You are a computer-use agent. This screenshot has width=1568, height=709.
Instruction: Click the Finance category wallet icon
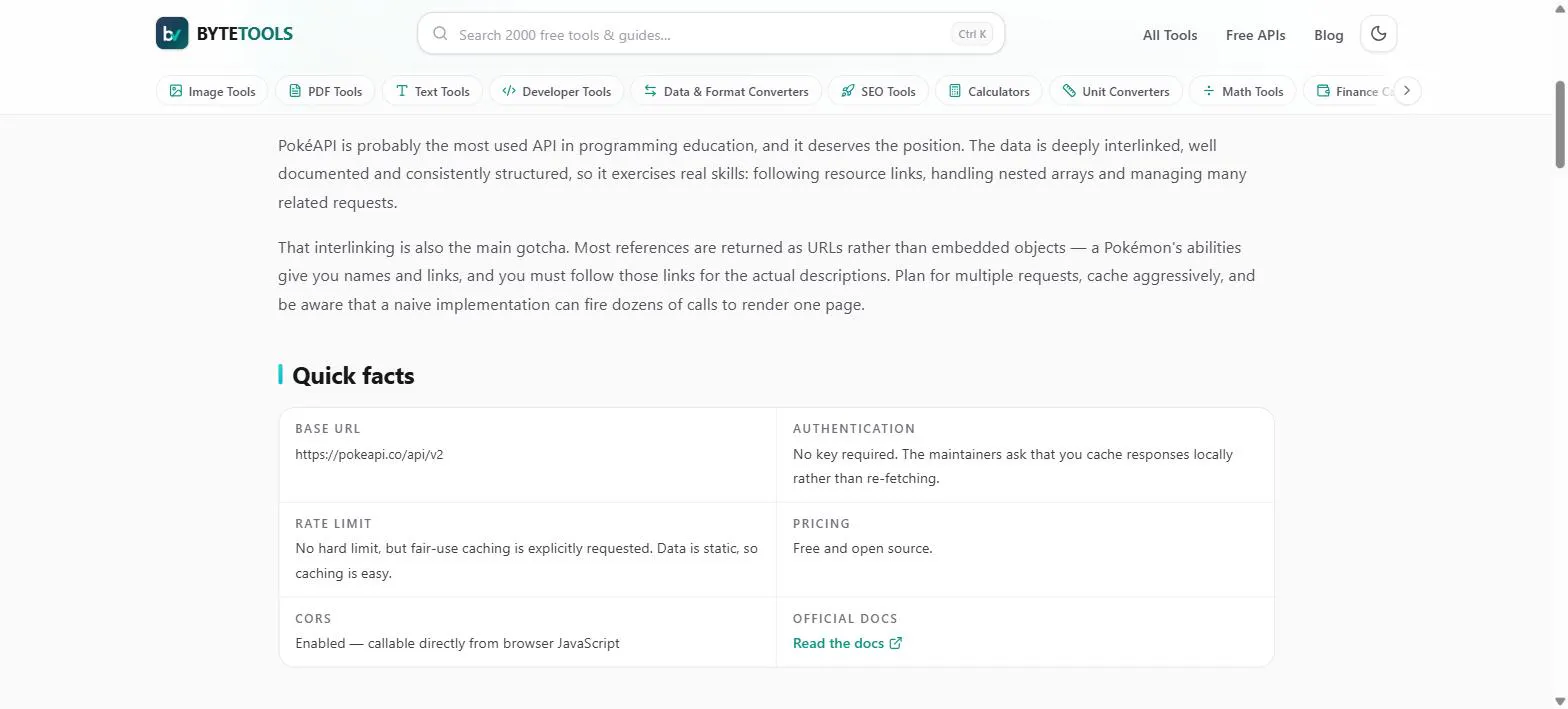(x=1323, y=91)
